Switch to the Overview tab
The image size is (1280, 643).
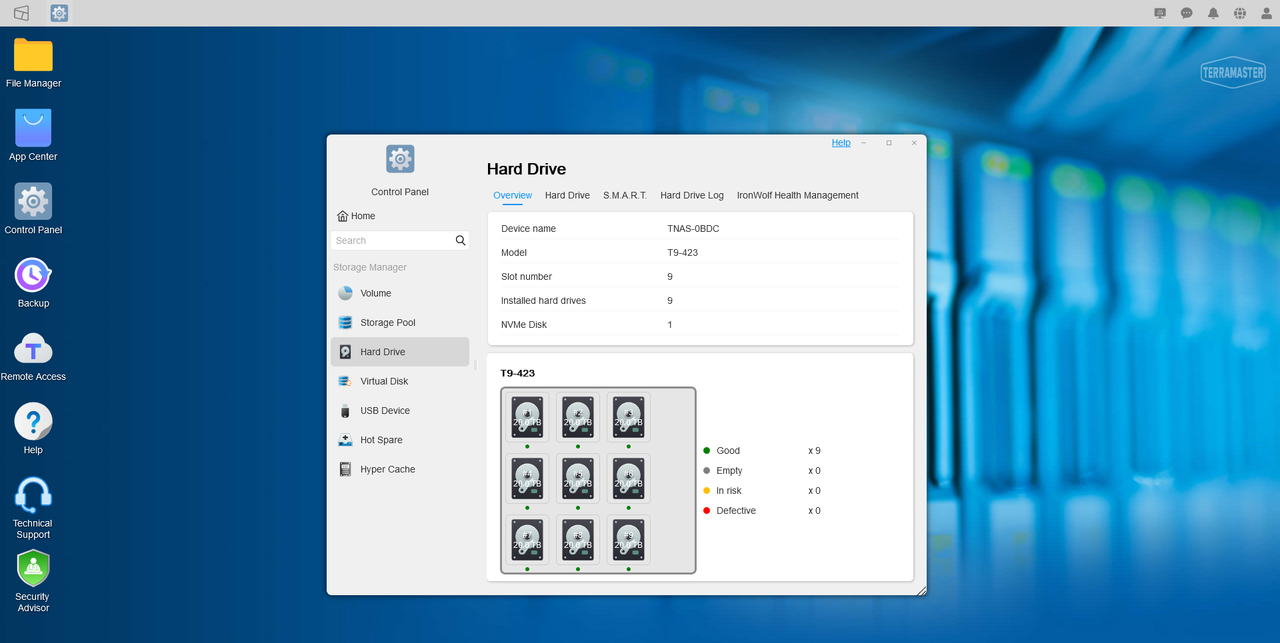[513, 195]
